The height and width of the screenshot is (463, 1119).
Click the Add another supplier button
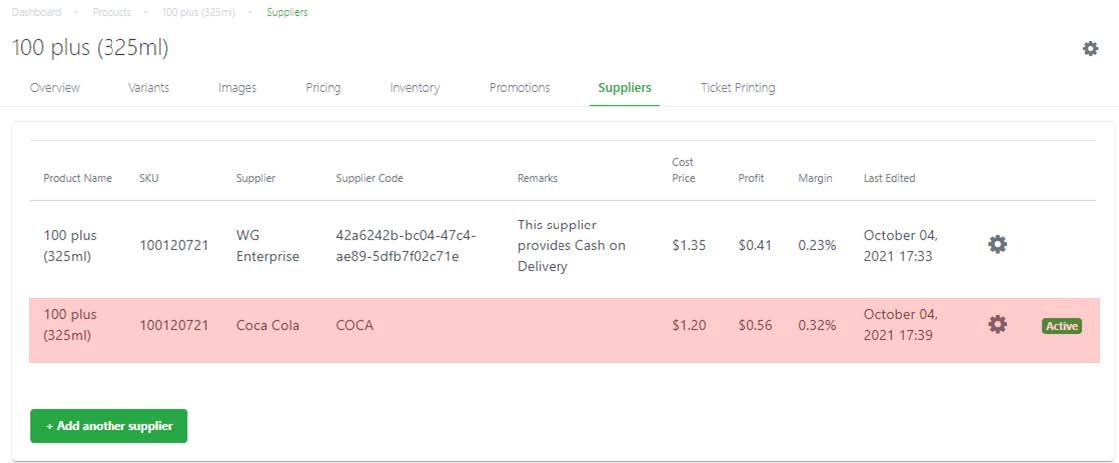(x=108, y=426)
